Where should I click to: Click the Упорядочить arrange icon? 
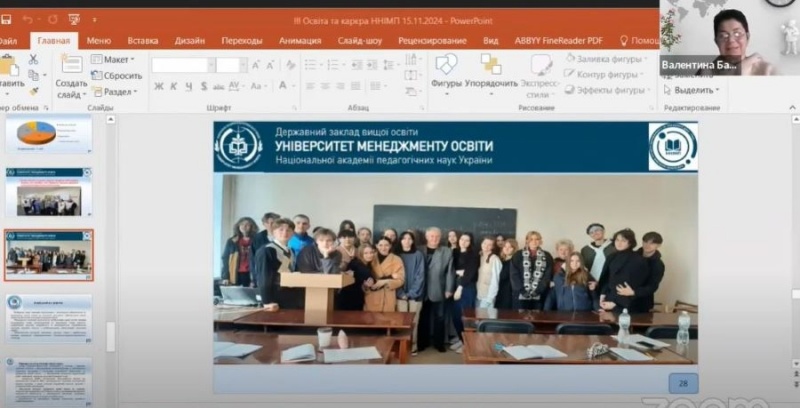tap(491, 70)
